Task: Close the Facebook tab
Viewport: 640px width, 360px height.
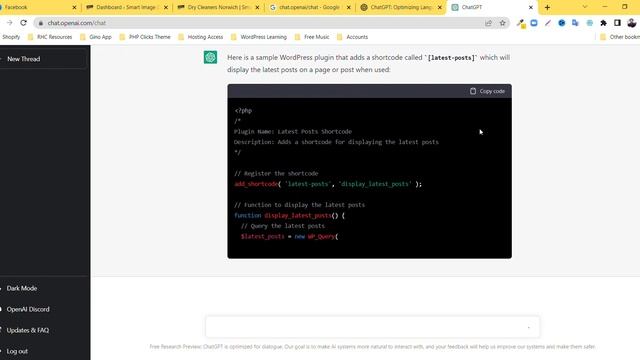Action: [74, 7]
